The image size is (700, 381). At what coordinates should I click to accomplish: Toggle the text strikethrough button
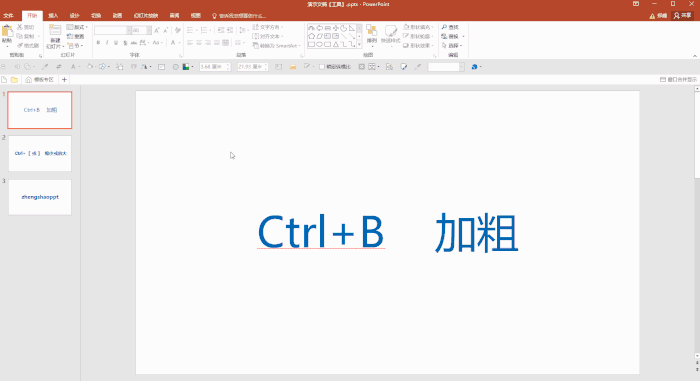click(x=133, y=43)
